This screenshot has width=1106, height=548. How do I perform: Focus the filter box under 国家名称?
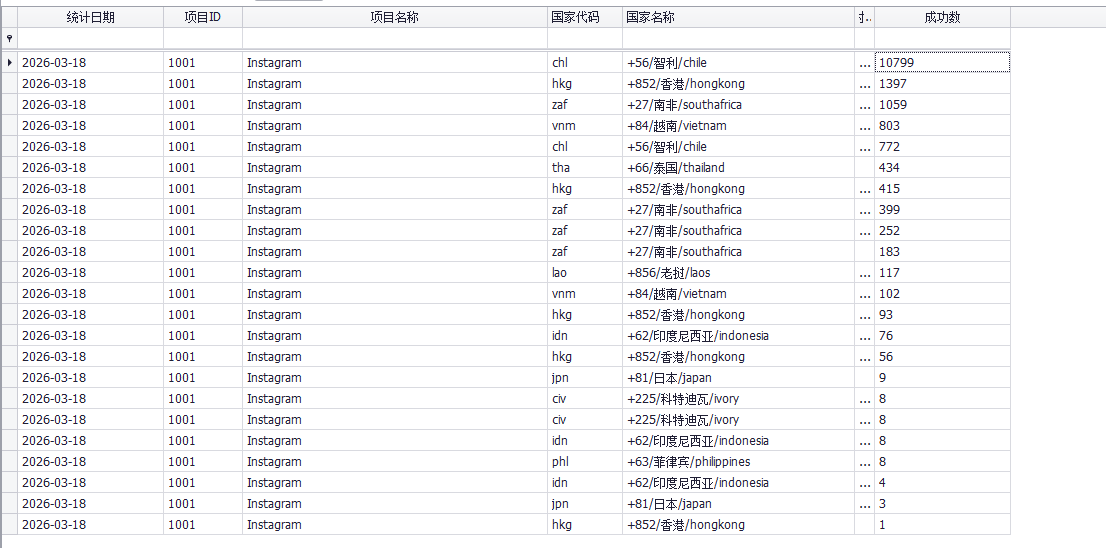pos(739,37)
